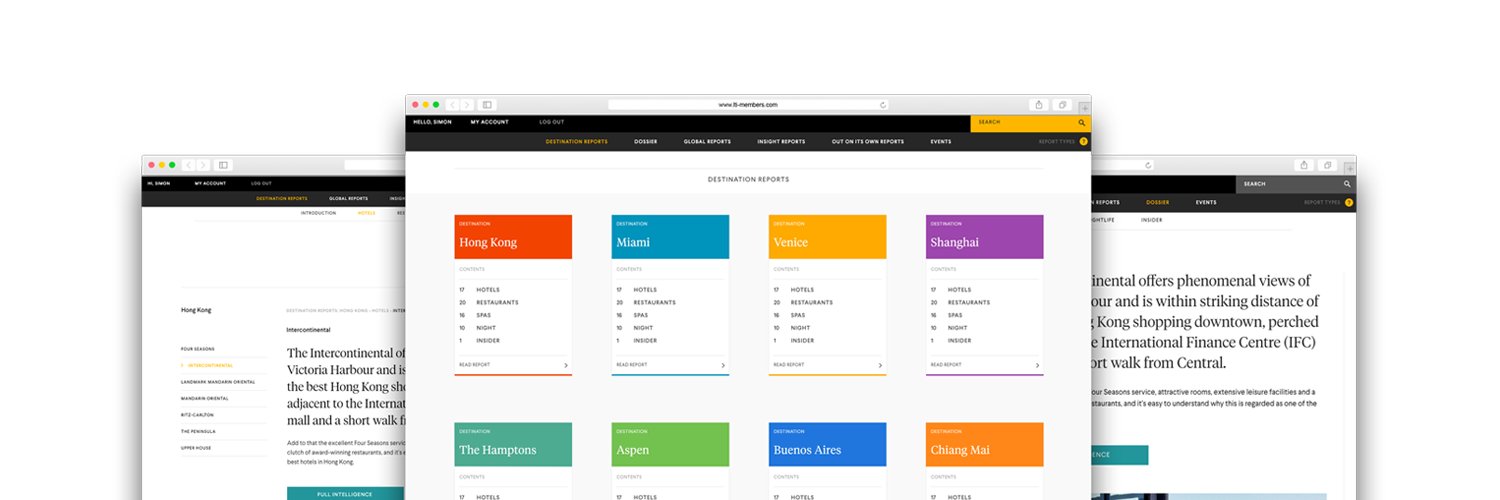
Task: Toggle sidebar in the left browser window
Action: (223, 165)
